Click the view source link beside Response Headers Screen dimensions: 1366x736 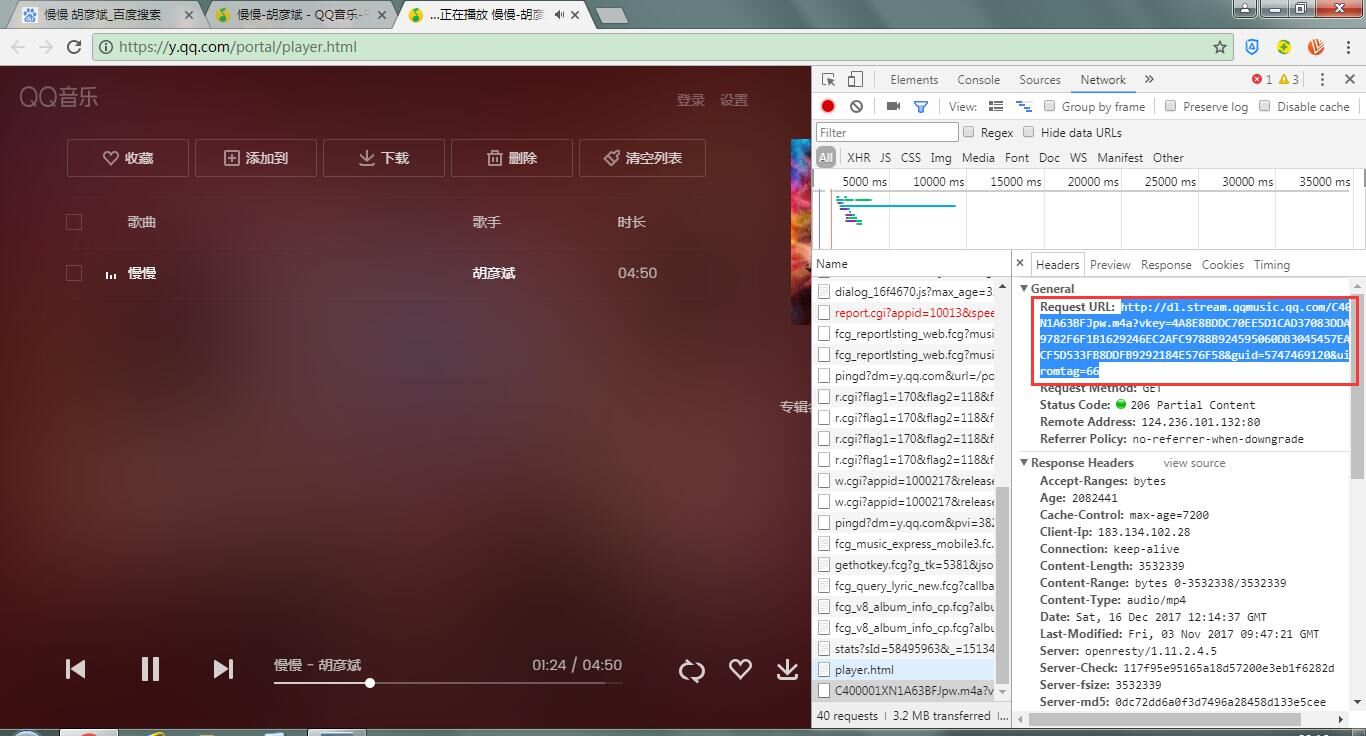[x=1194, y=462]
